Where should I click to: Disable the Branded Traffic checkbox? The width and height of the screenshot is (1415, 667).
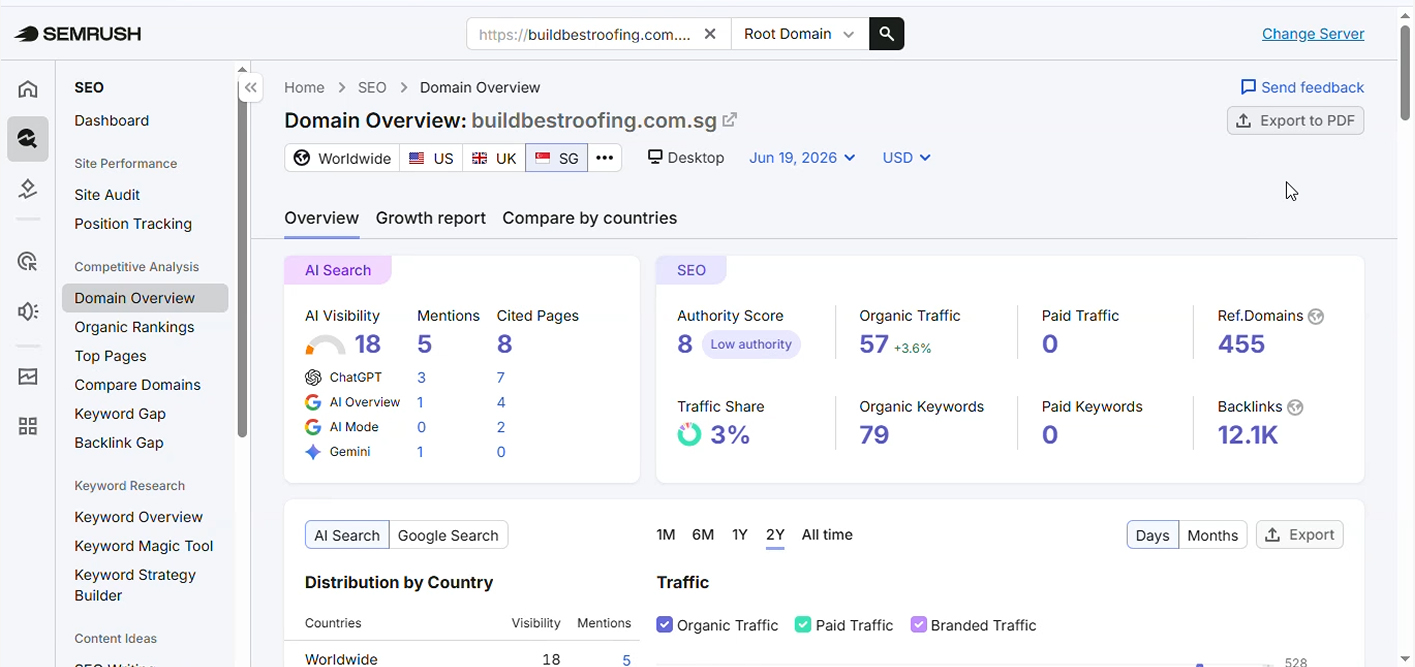(x=918, y=625)
